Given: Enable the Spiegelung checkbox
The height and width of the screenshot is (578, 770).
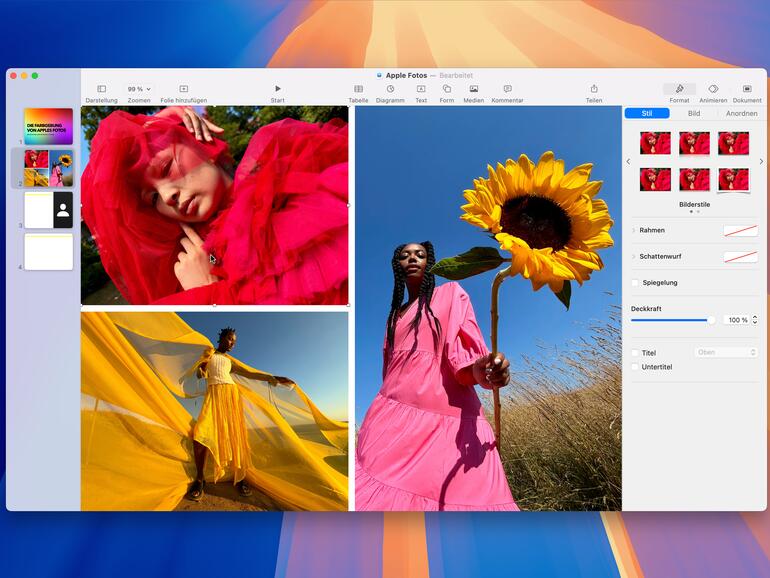Looking at the screenshot, I should pyautogui.click(x=635, y=283).
